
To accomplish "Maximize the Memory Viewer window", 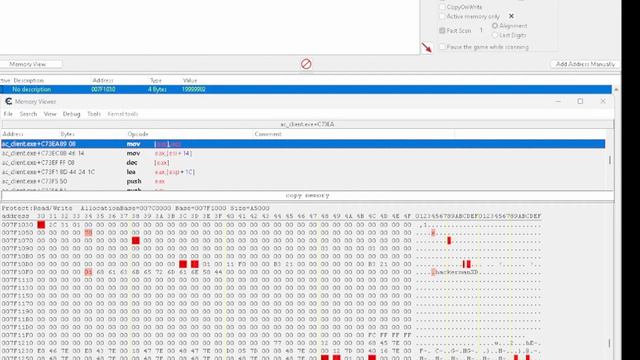I will coord(580,101).
